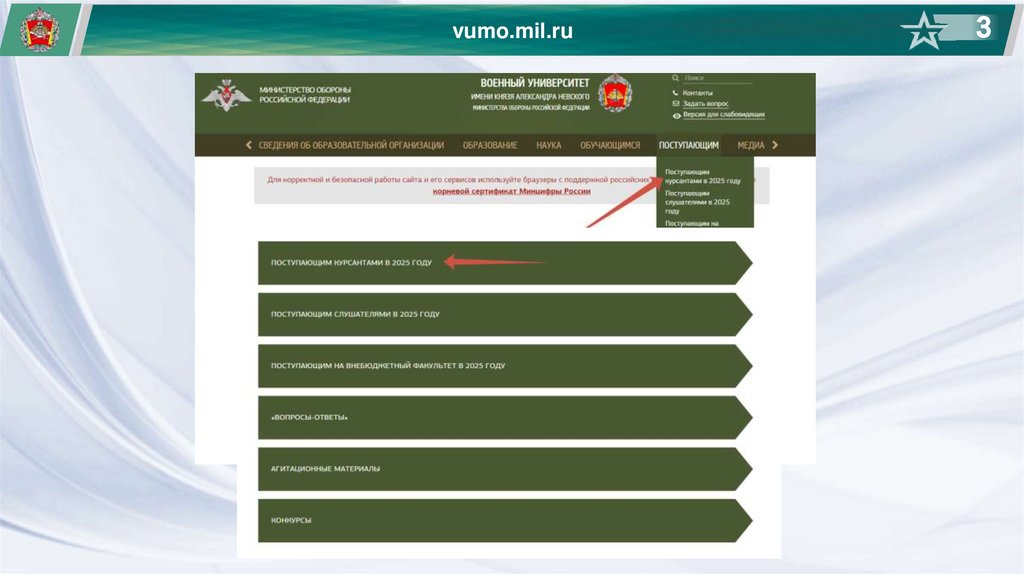This screenshot has height=574, width=1024.
Task: Open the Наука menu item
Action: 549,145
